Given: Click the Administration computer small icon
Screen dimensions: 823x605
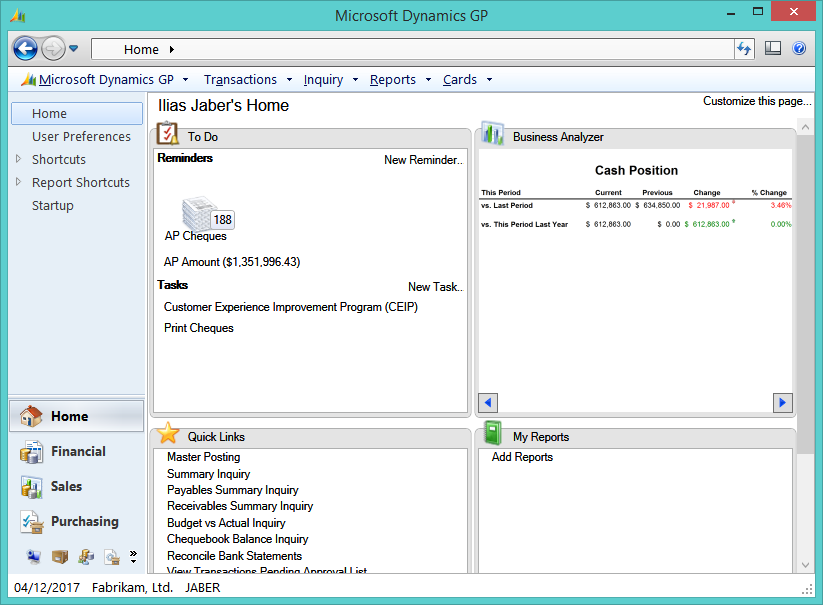Looking at the screenshot, I should (x=34, y=556).
